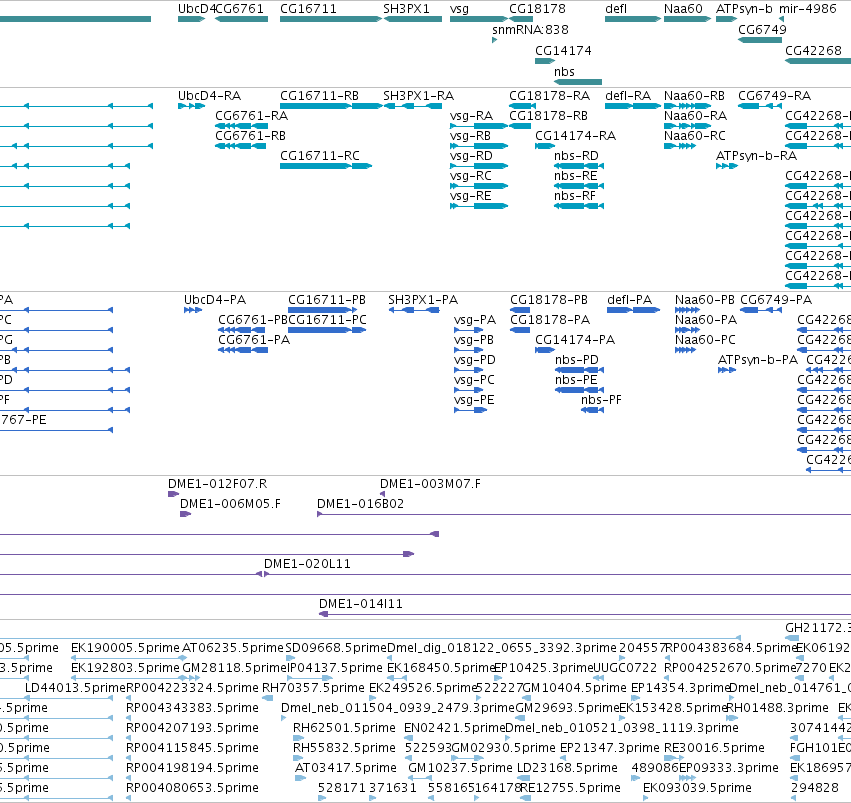Screen dimensions: 851x803
Task: Open EST GM28118.5prime
Action: click(x=234, y=668)
